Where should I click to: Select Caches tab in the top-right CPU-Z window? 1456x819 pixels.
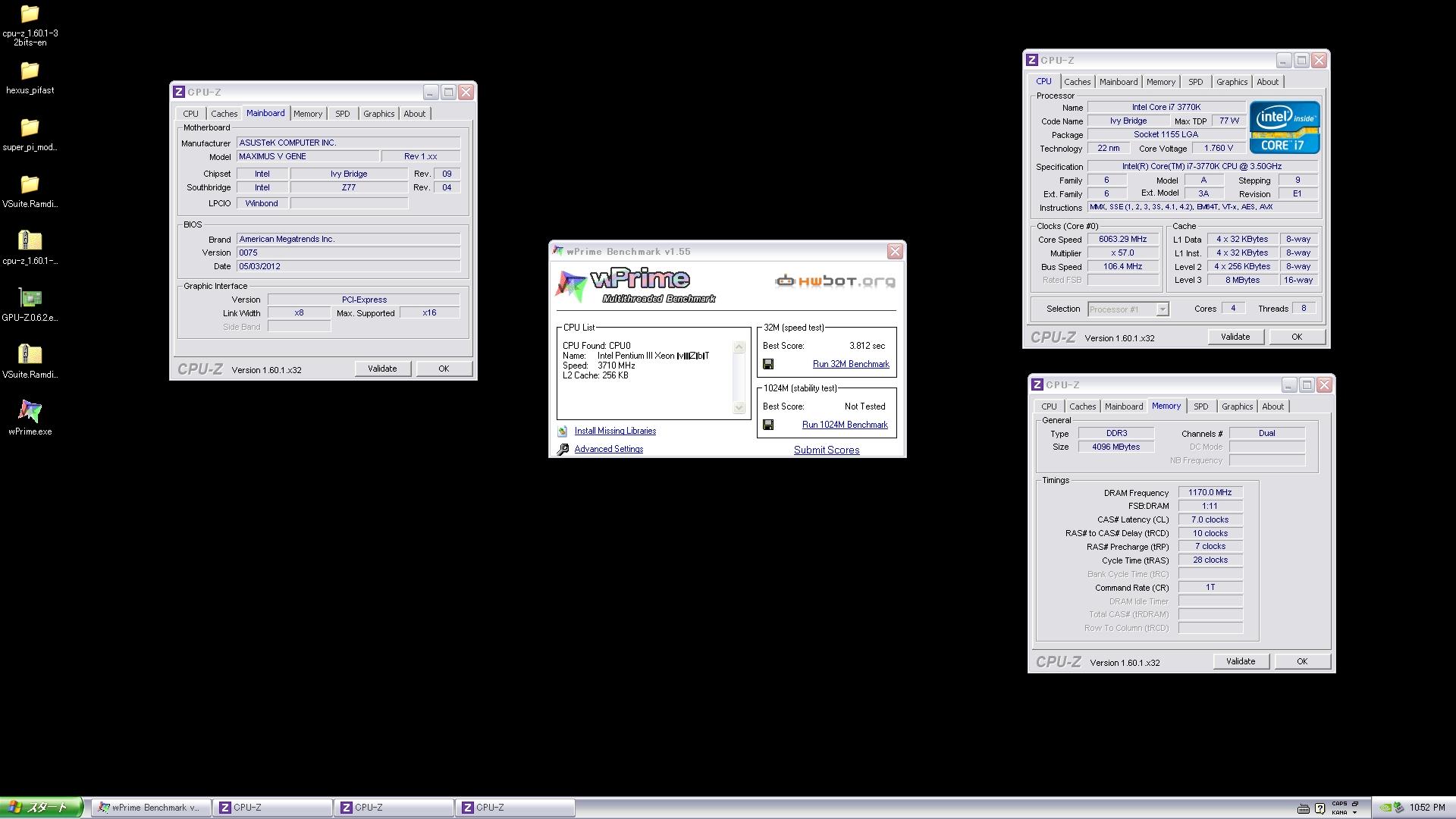[1077, 82]
